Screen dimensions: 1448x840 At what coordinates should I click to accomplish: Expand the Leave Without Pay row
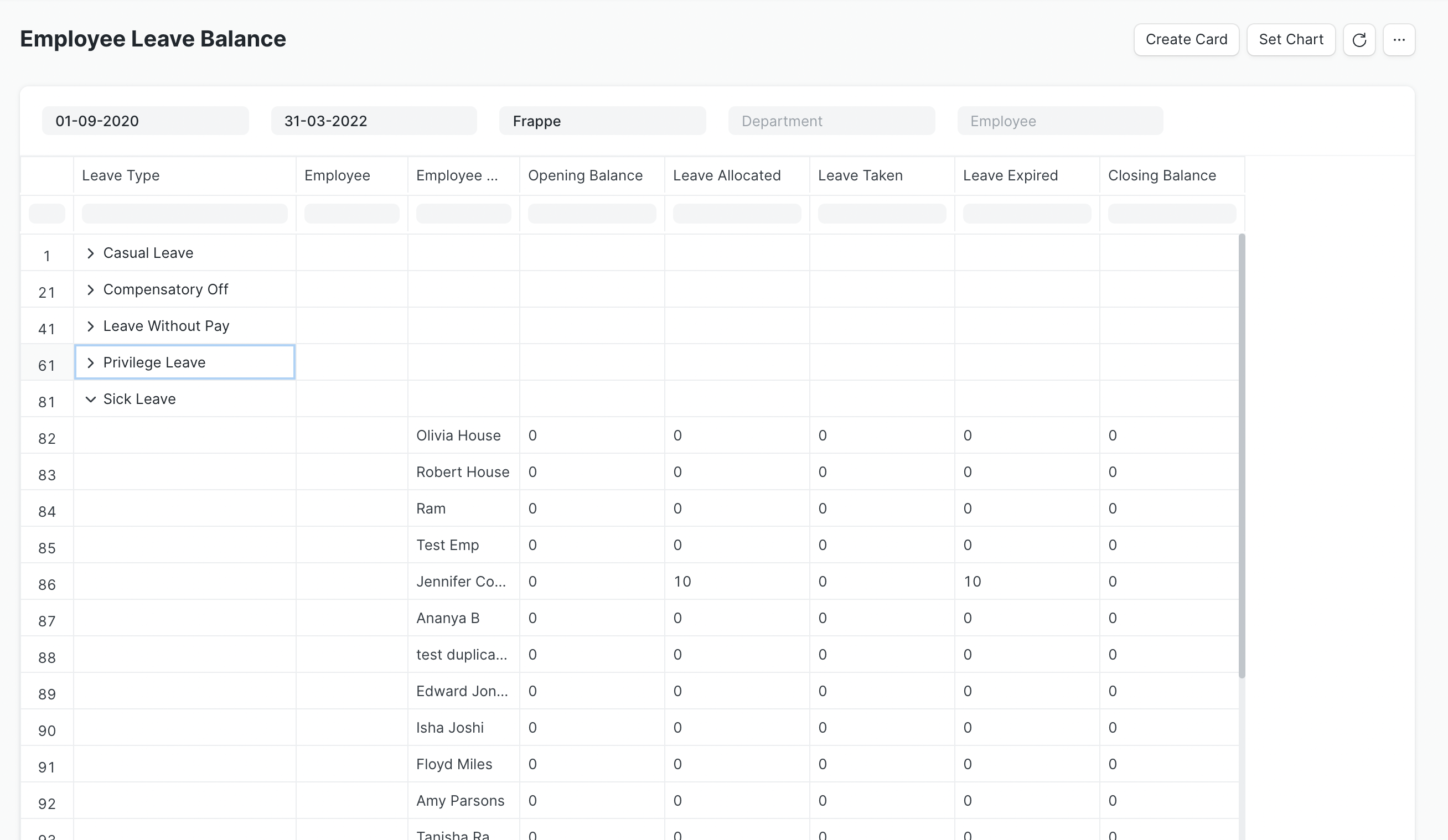(90, 326)
